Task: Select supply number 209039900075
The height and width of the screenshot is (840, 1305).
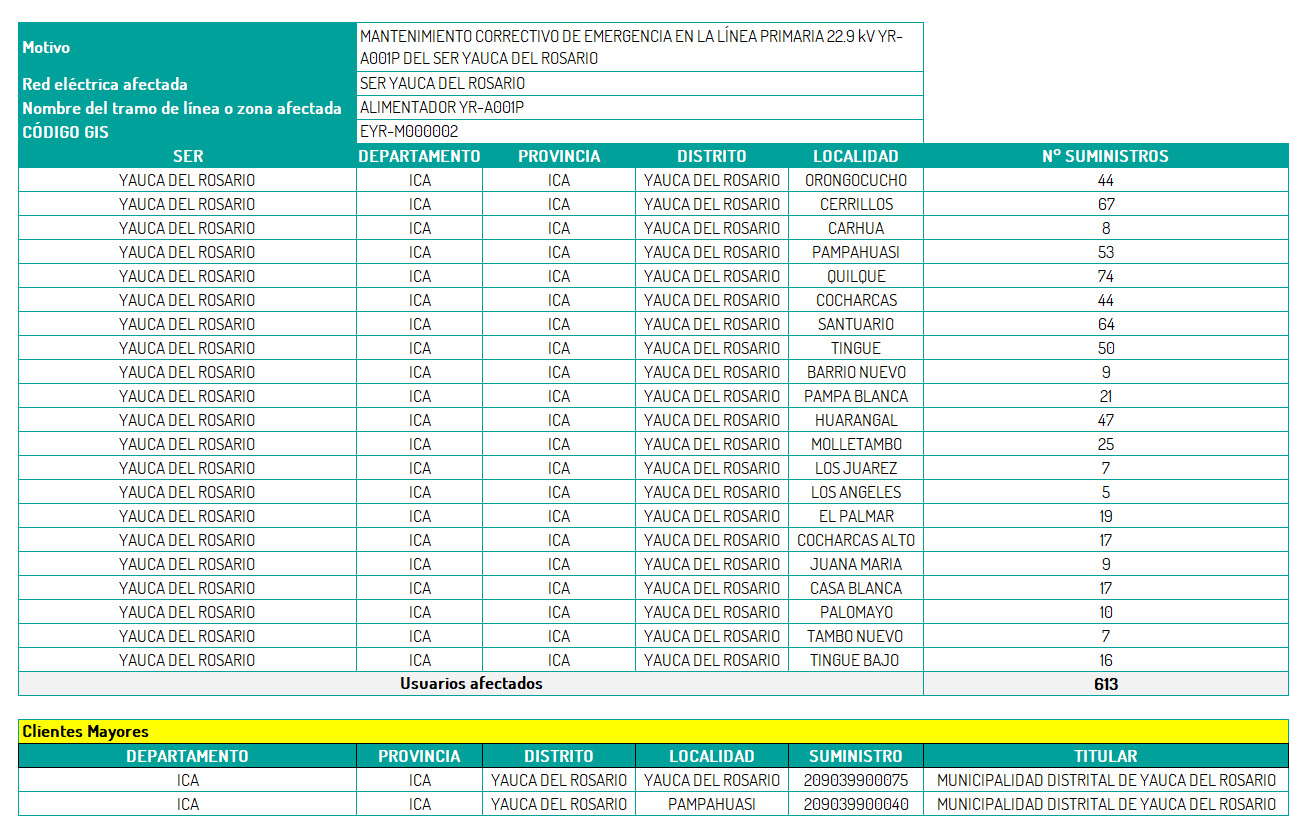Action: (855, 780)
